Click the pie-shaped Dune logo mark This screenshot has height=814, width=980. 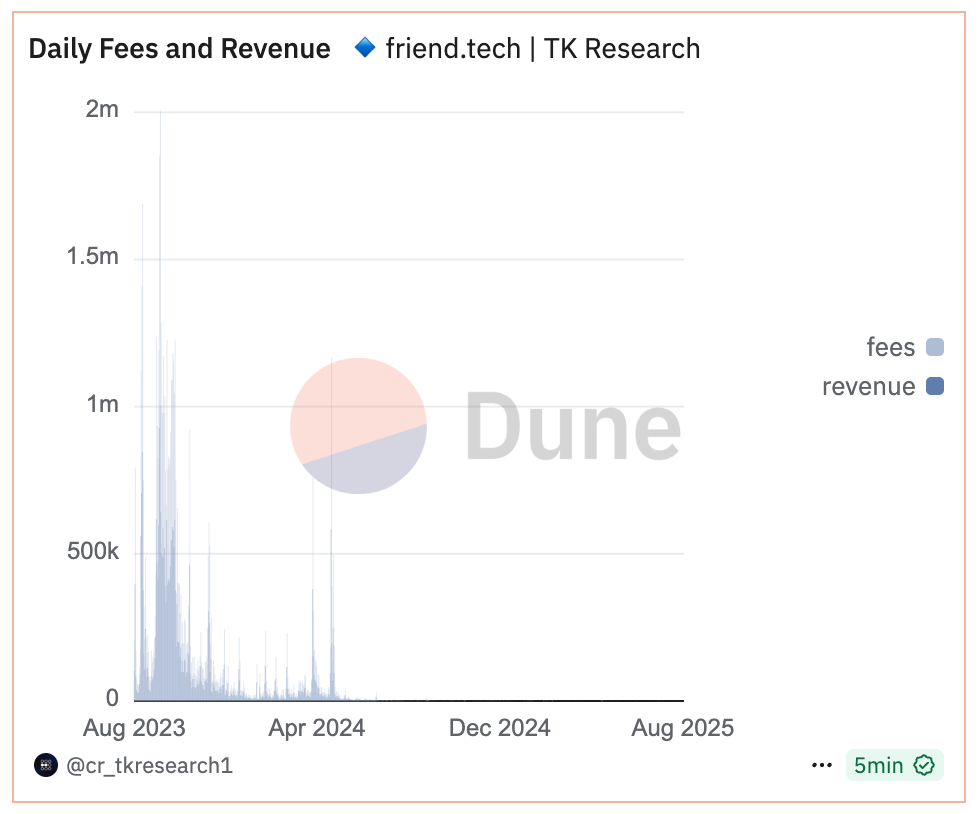pos(358,426)
